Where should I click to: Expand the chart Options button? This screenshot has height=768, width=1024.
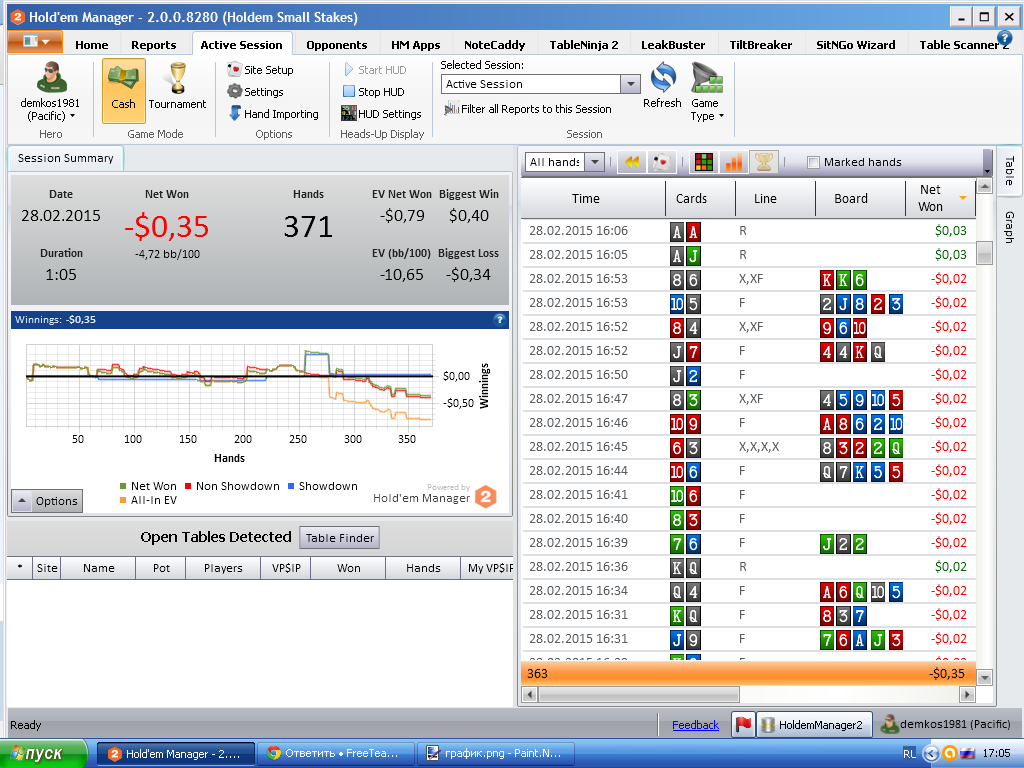click(x=47, y=501)
